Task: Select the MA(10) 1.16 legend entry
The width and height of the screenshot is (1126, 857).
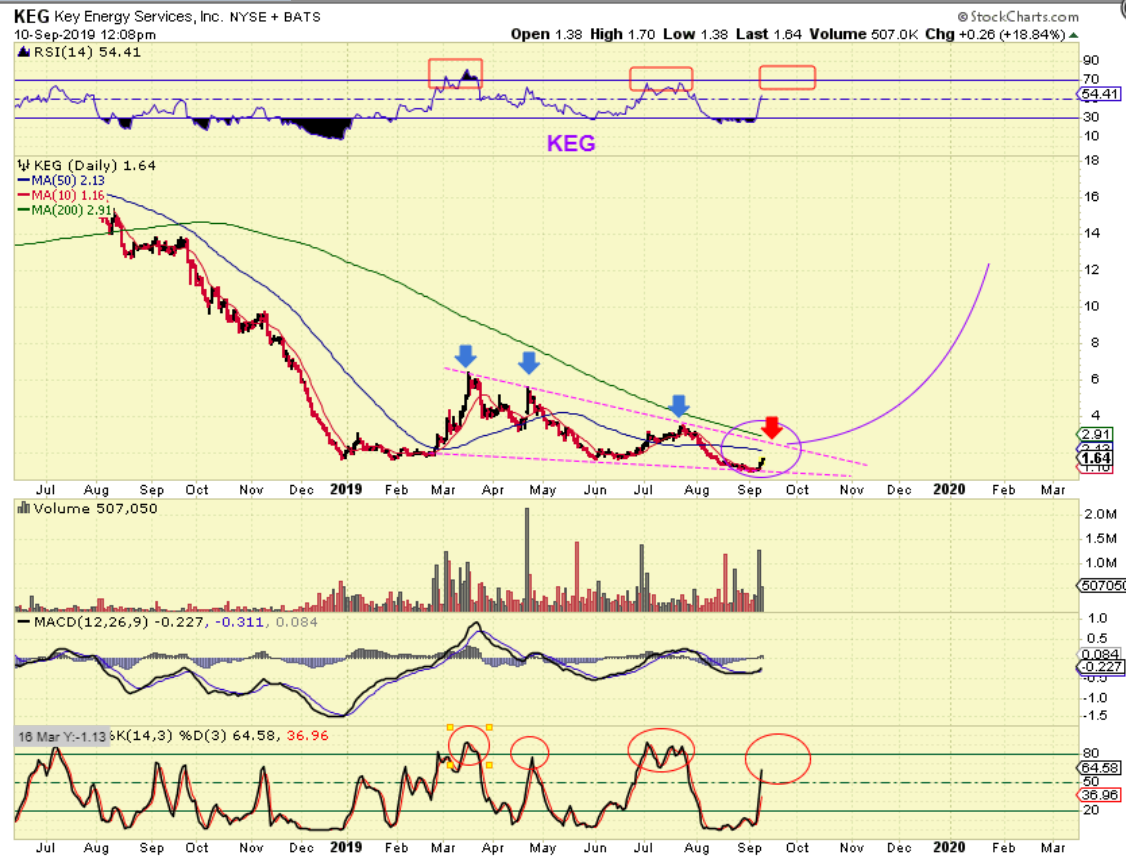Action: click(61, 195)
